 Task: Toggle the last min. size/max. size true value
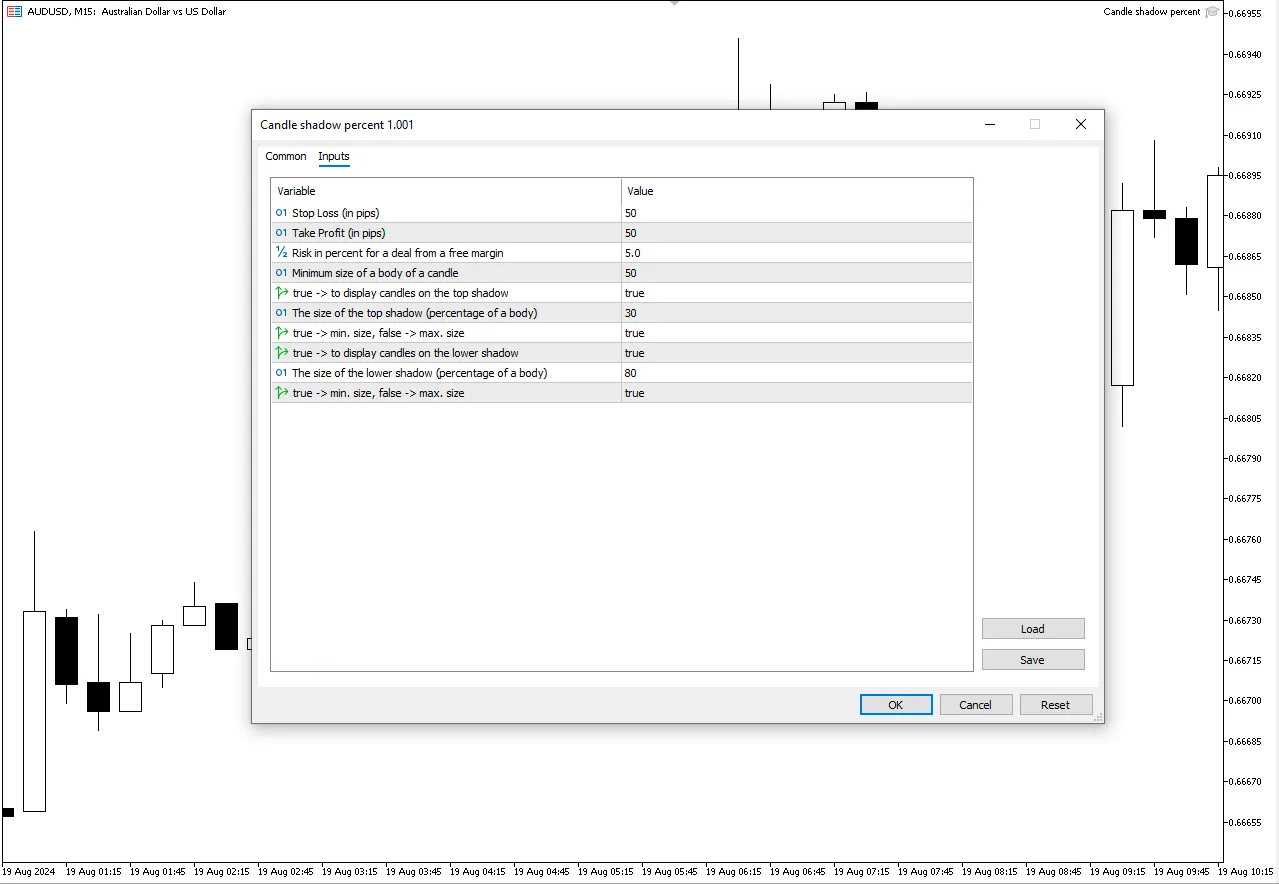pyautogui.click(x=795, y=393)
